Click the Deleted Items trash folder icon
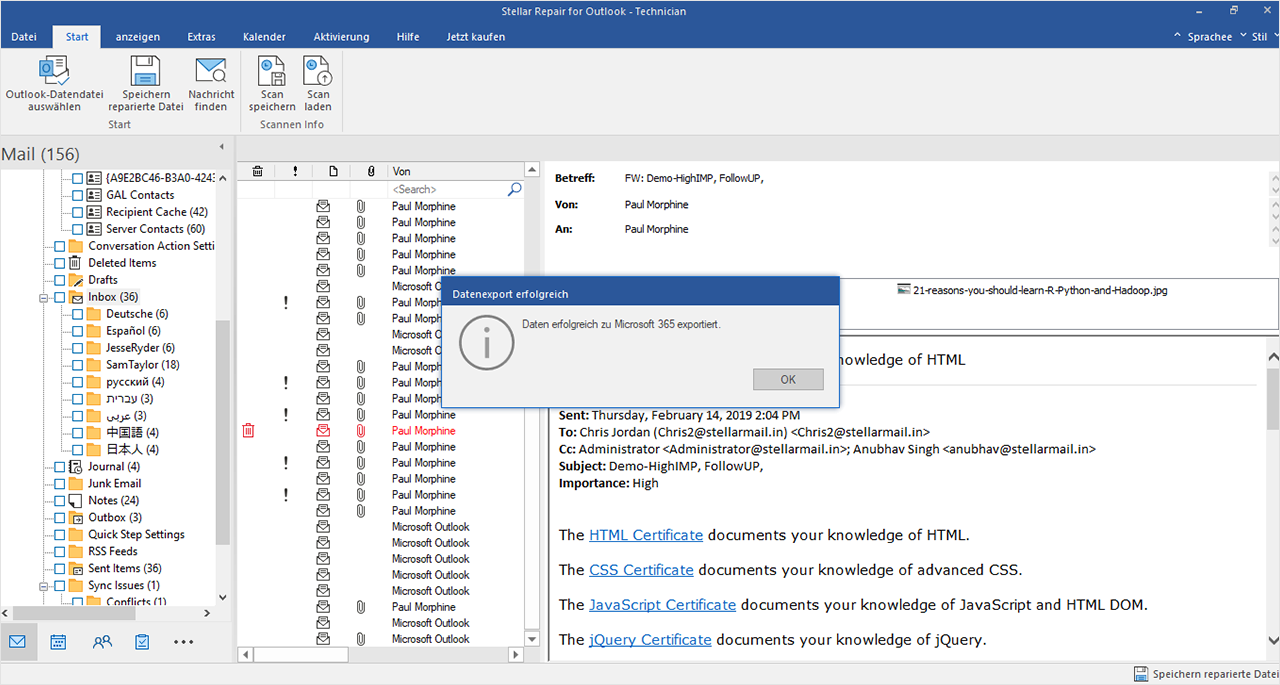1280x685 pixels. tap(77, 263)
